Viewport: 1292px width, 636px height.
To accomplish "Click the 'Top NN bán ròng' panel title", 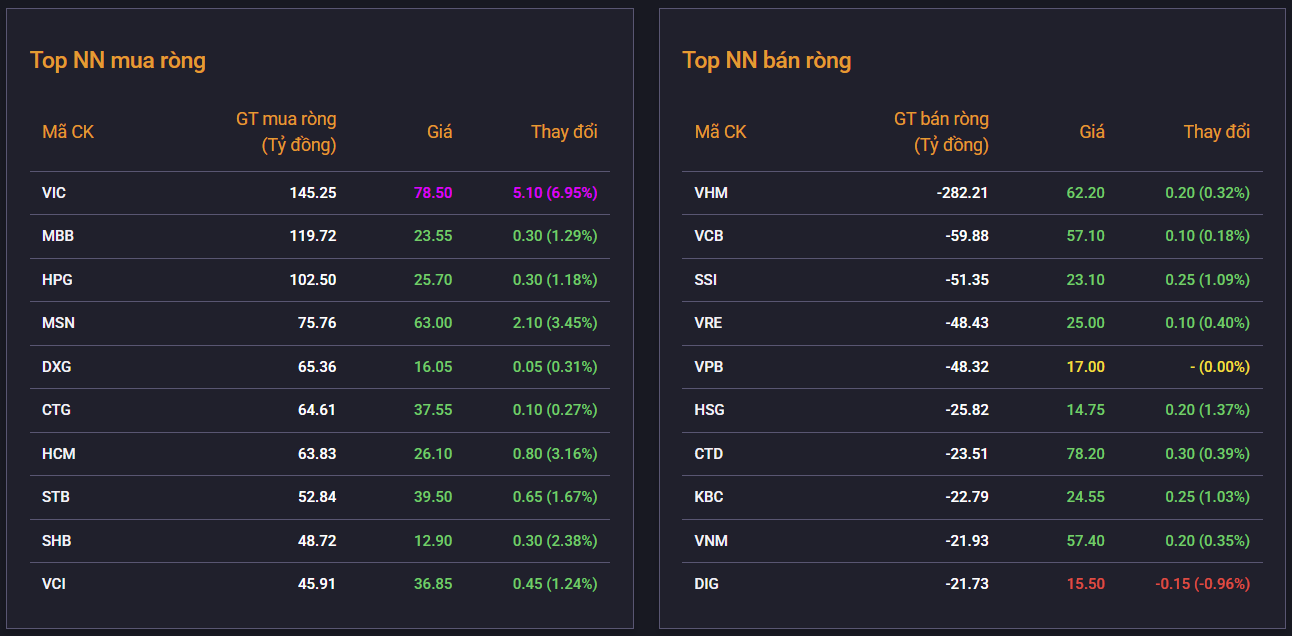I will pos(767,60).
